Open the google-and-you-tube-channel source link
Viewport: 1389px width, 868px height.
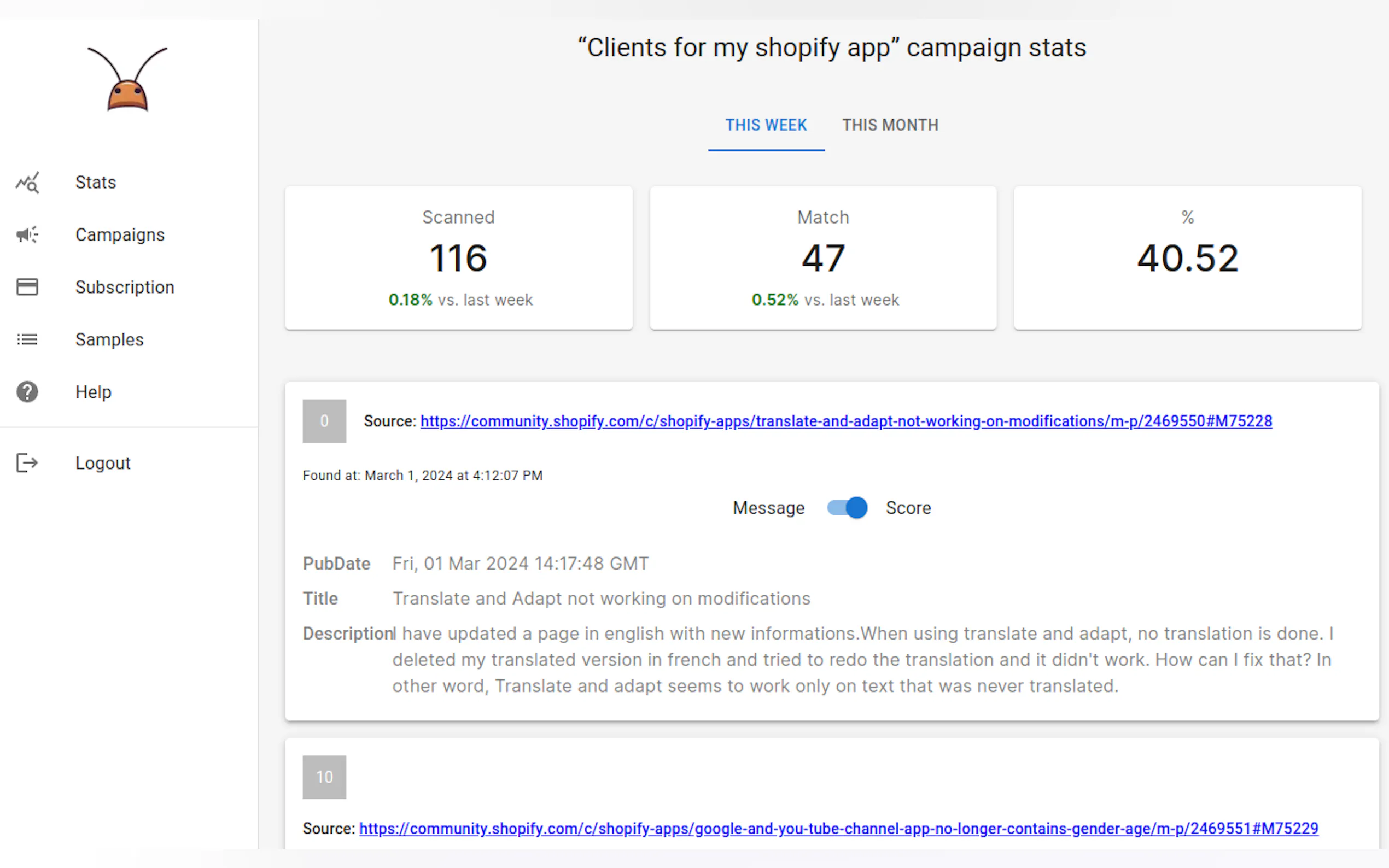tap(838, 829)
